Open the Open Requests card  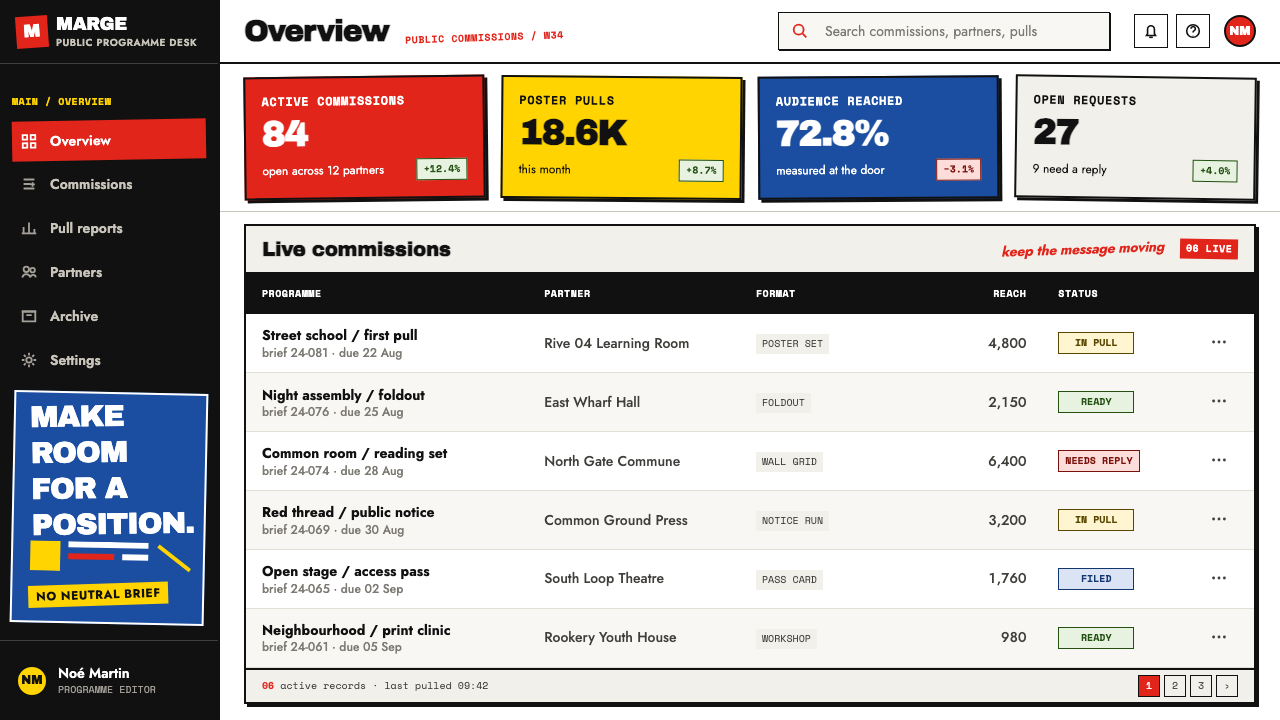click(1135, 138)
